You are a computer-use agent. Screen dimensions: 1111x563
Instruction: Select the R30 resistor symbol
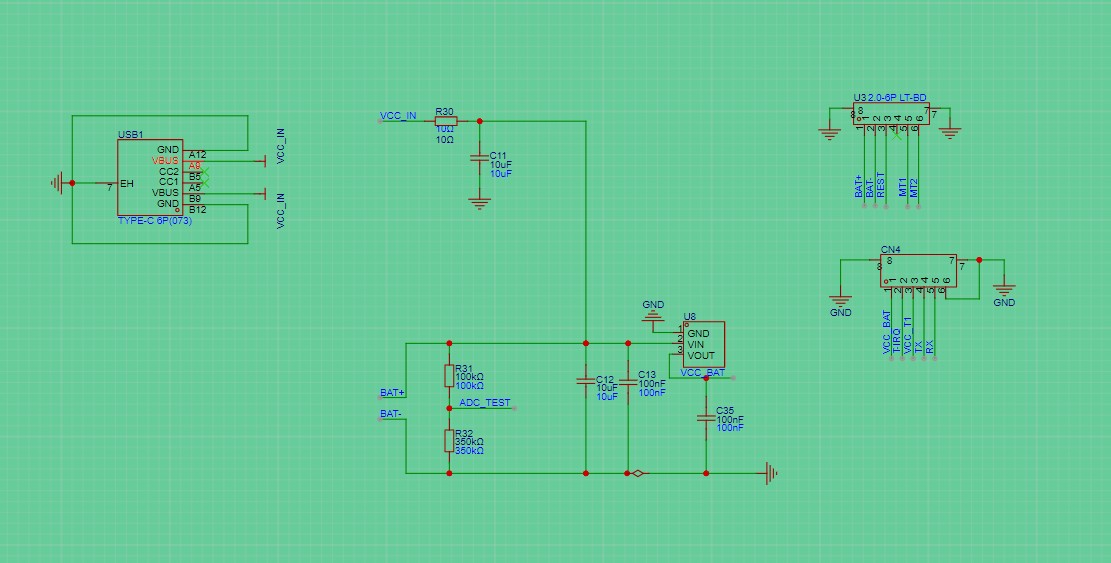tap(446, 121)
